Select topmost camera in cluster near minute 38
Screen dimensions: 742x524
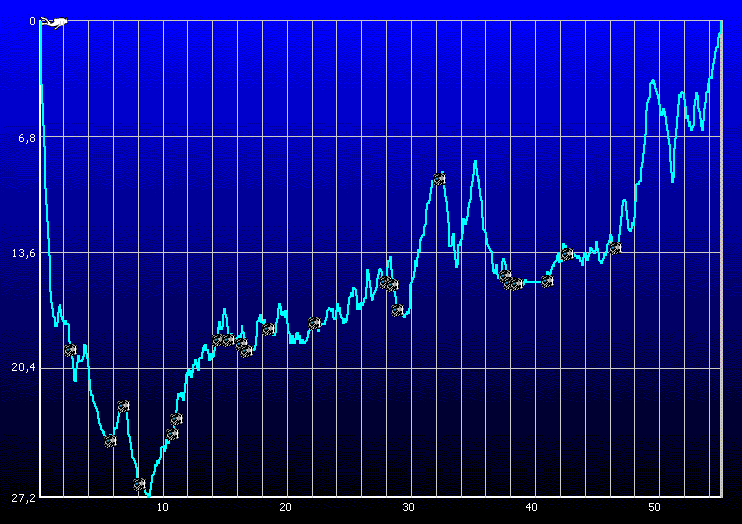point(505,275)
